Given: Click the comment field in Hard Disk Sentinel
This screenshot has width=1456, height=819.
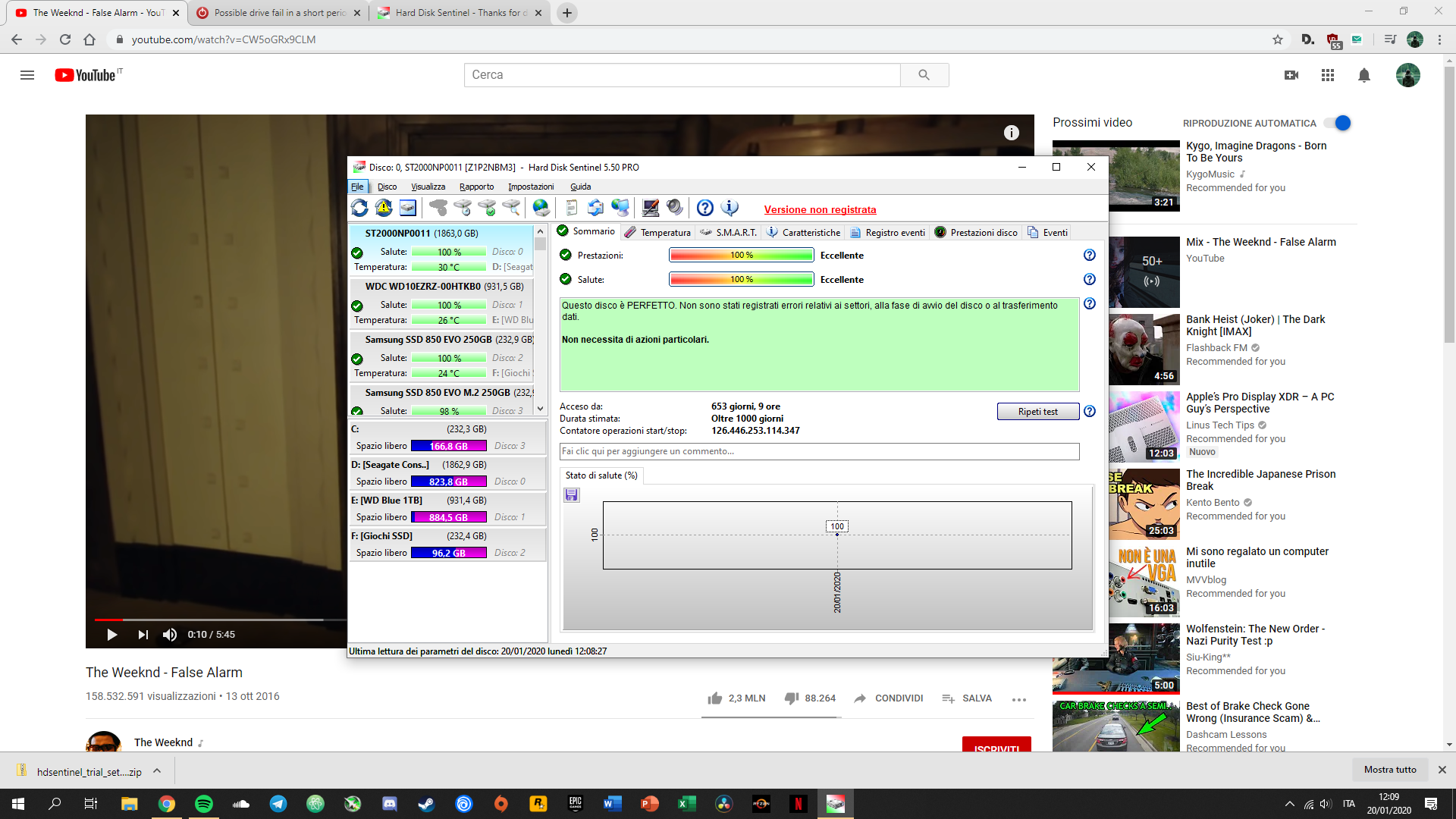Looking at the screenshot, I should coord(819,451).
